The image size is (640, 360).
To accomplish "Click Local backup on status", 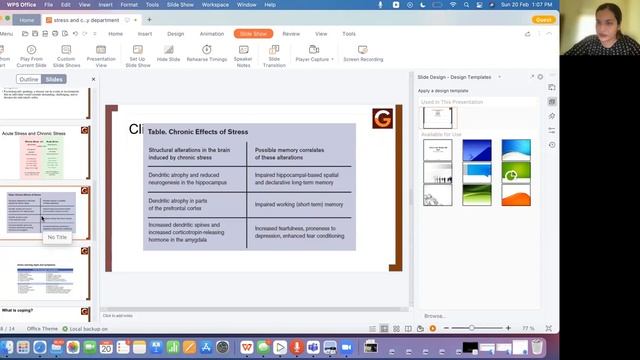I will tap(85, 329).
